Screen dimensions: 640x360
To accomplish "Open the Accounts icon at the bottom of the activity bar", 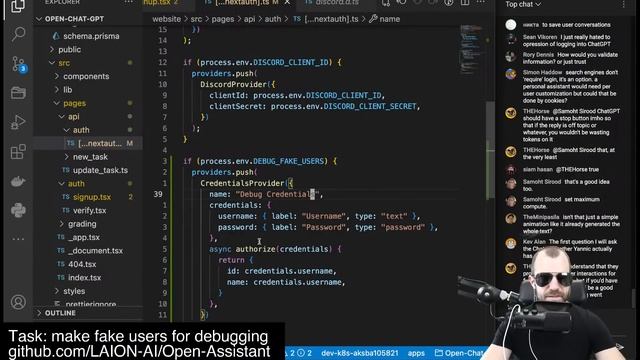I will click(18, 302).
